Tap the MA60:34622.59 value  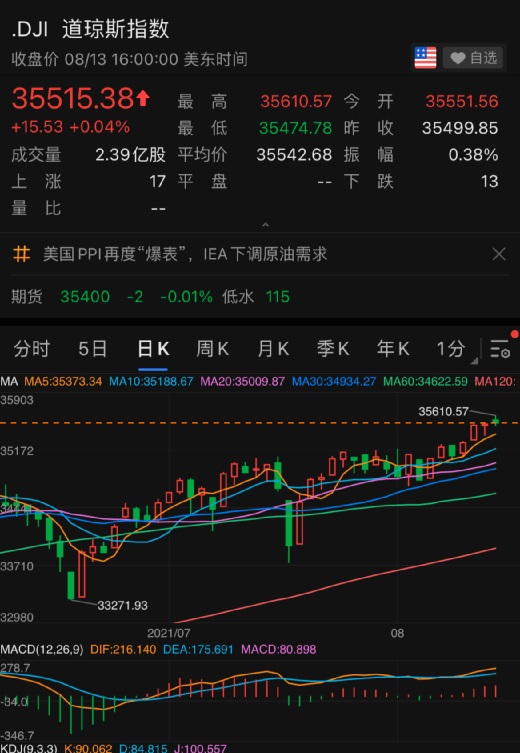[425, 382]
